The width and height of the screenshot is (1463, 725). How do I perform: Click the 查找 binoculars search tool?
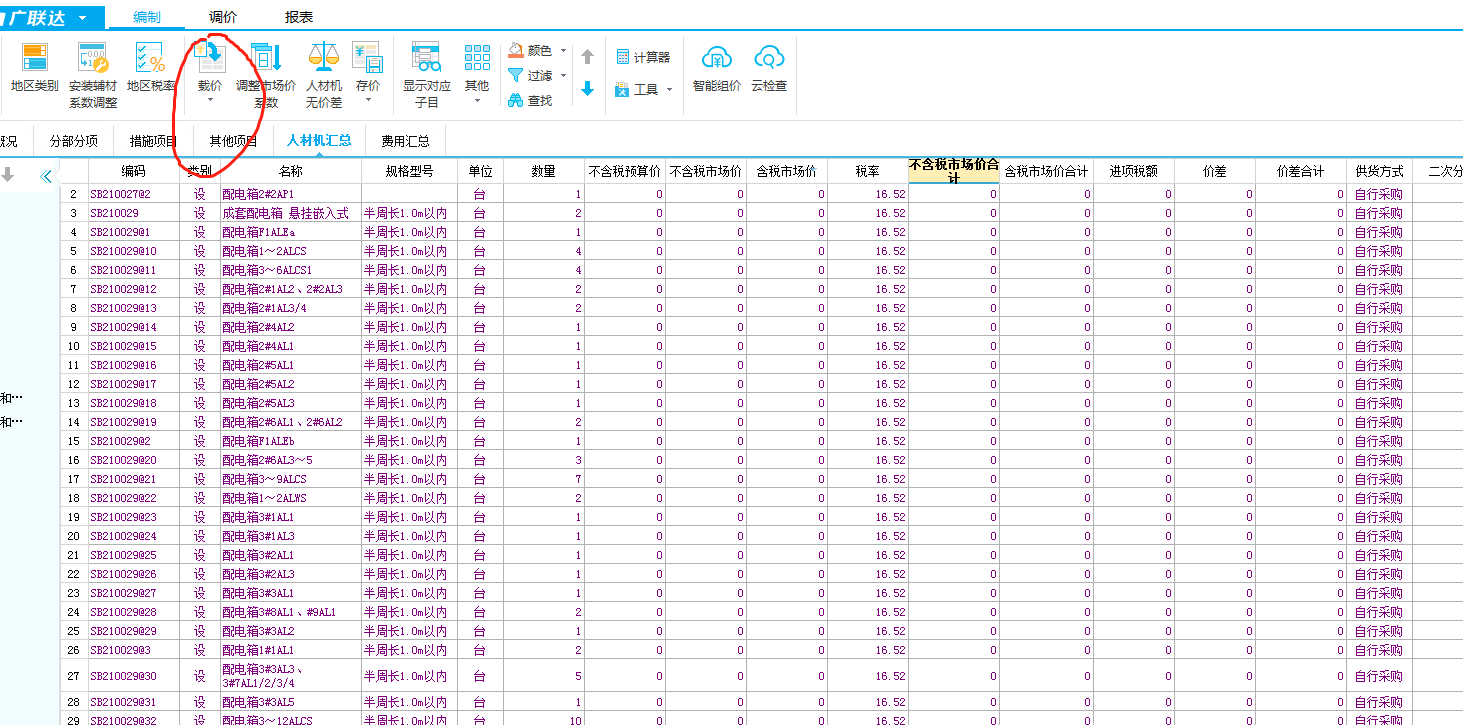[530, 100]
